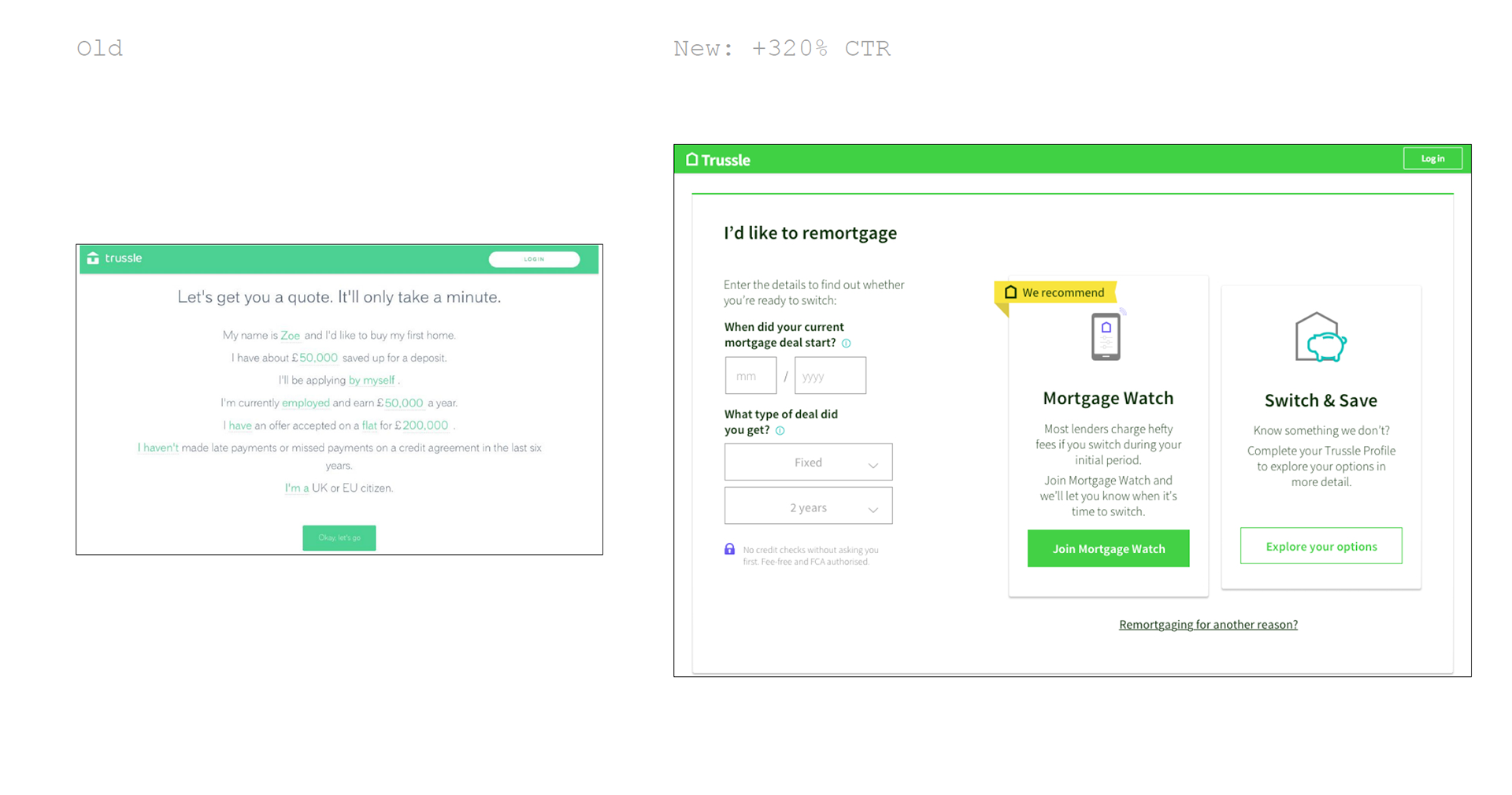
Task: Change "I'm a" citizenship option
Action: tap(297, 488)
